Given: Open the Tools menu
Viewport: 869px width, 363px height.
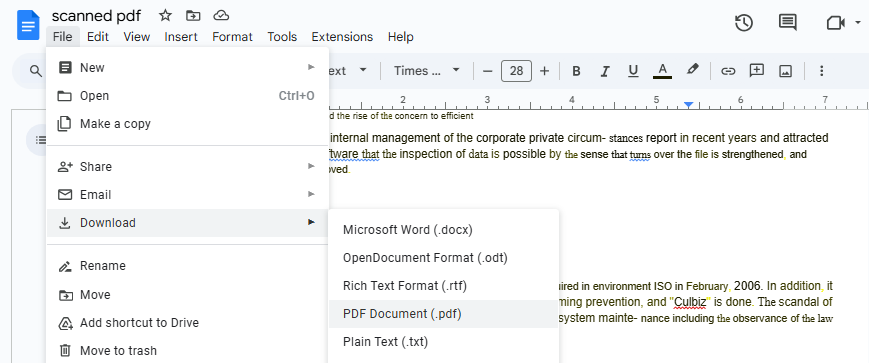Looking at the screenshot, I should [x=282, y=37].
